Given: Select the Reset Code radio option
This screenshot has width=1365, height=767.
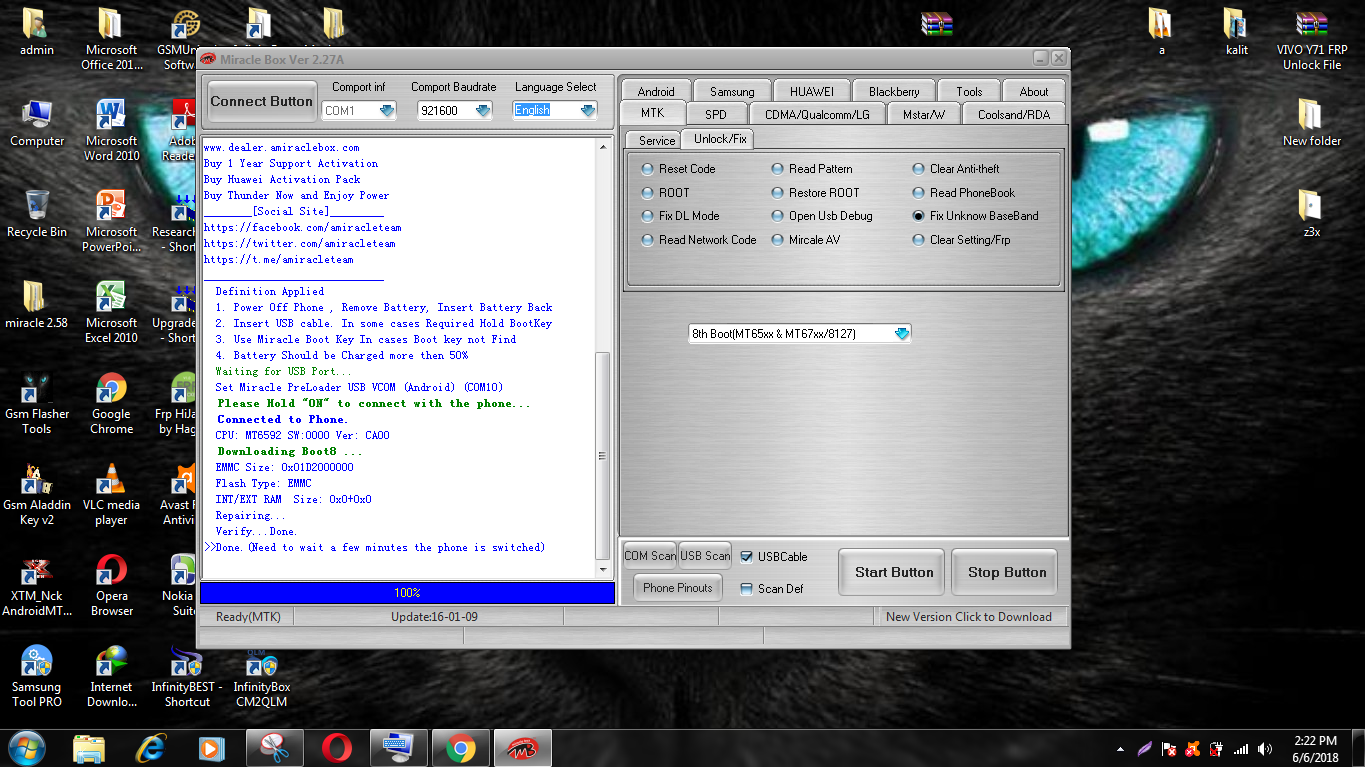Looking at the screenshot, I should point(679,169).
